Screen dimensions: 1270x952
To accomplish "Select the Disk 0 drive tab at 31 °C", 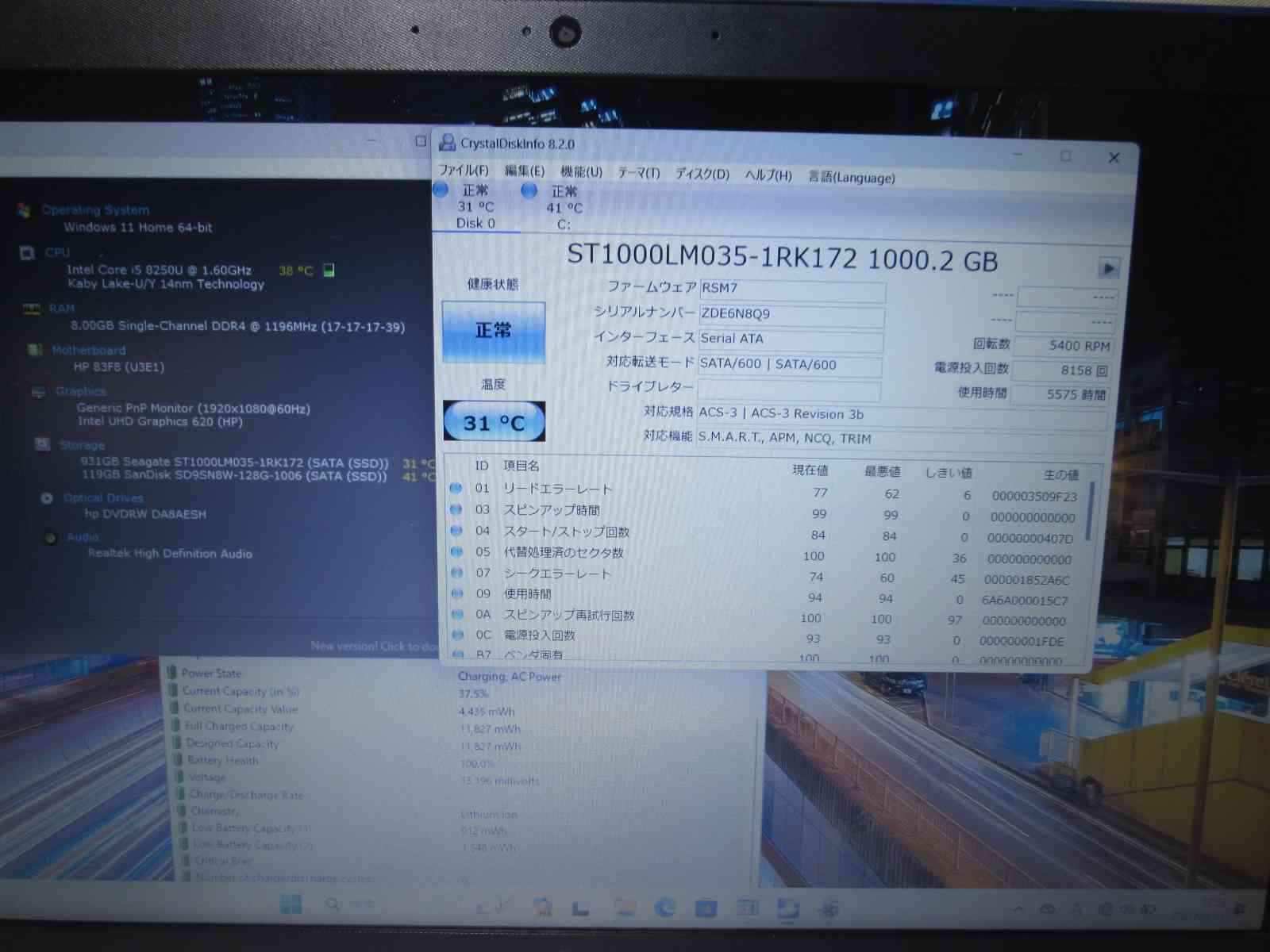I will (475, 207).
